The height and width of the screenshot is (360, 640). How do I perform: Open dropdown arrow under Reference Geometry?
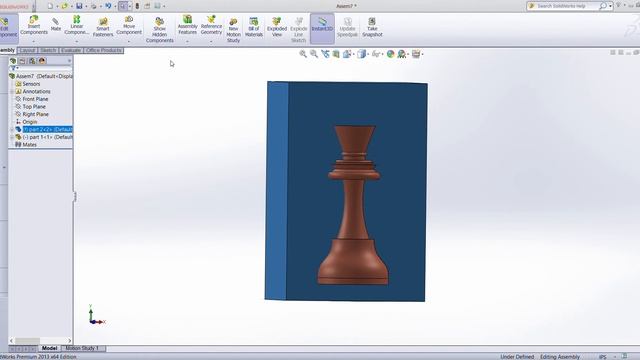pos(211,41)
